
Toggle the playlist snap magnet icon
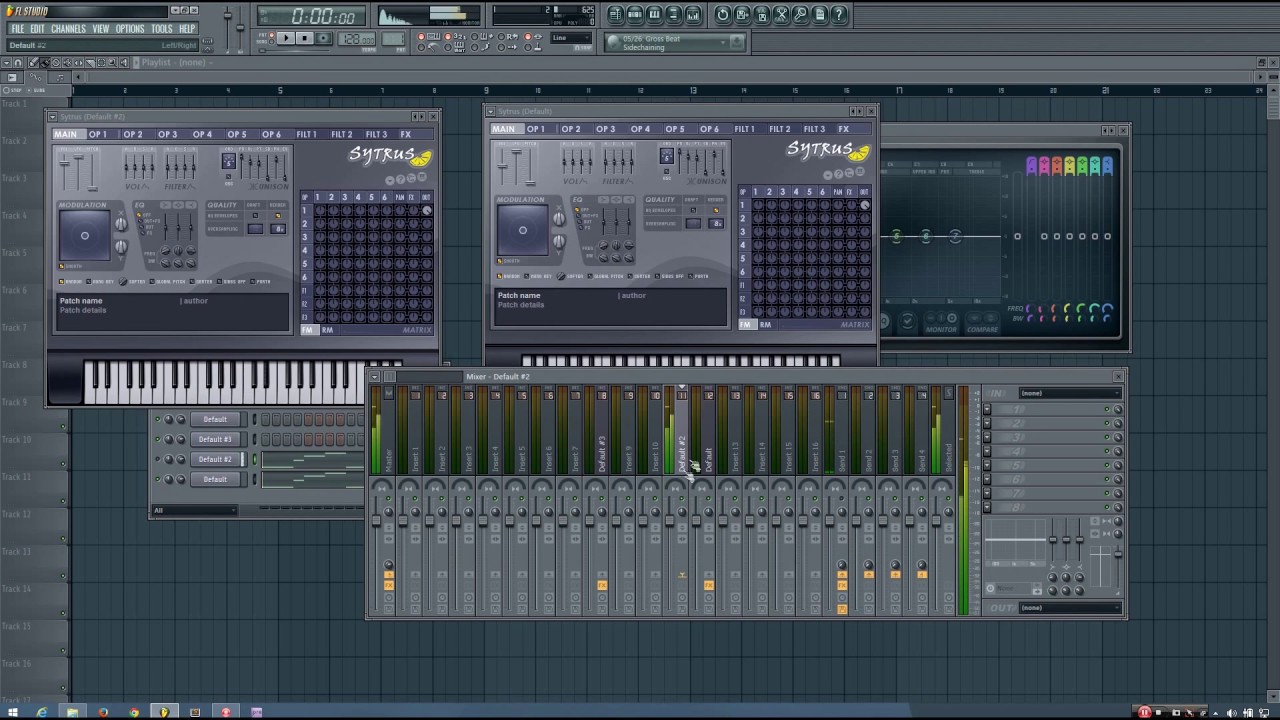(x=17, y=63)
